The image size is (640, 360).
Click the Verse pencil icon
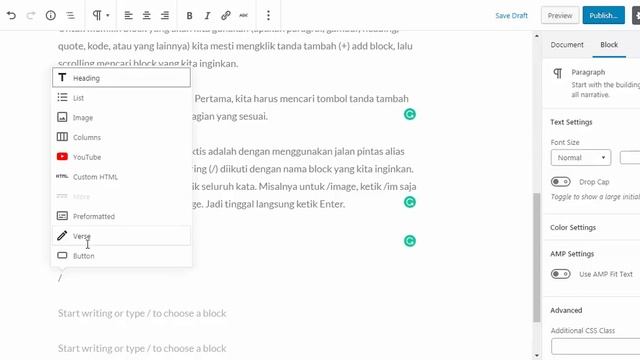(x=62, y=236)
